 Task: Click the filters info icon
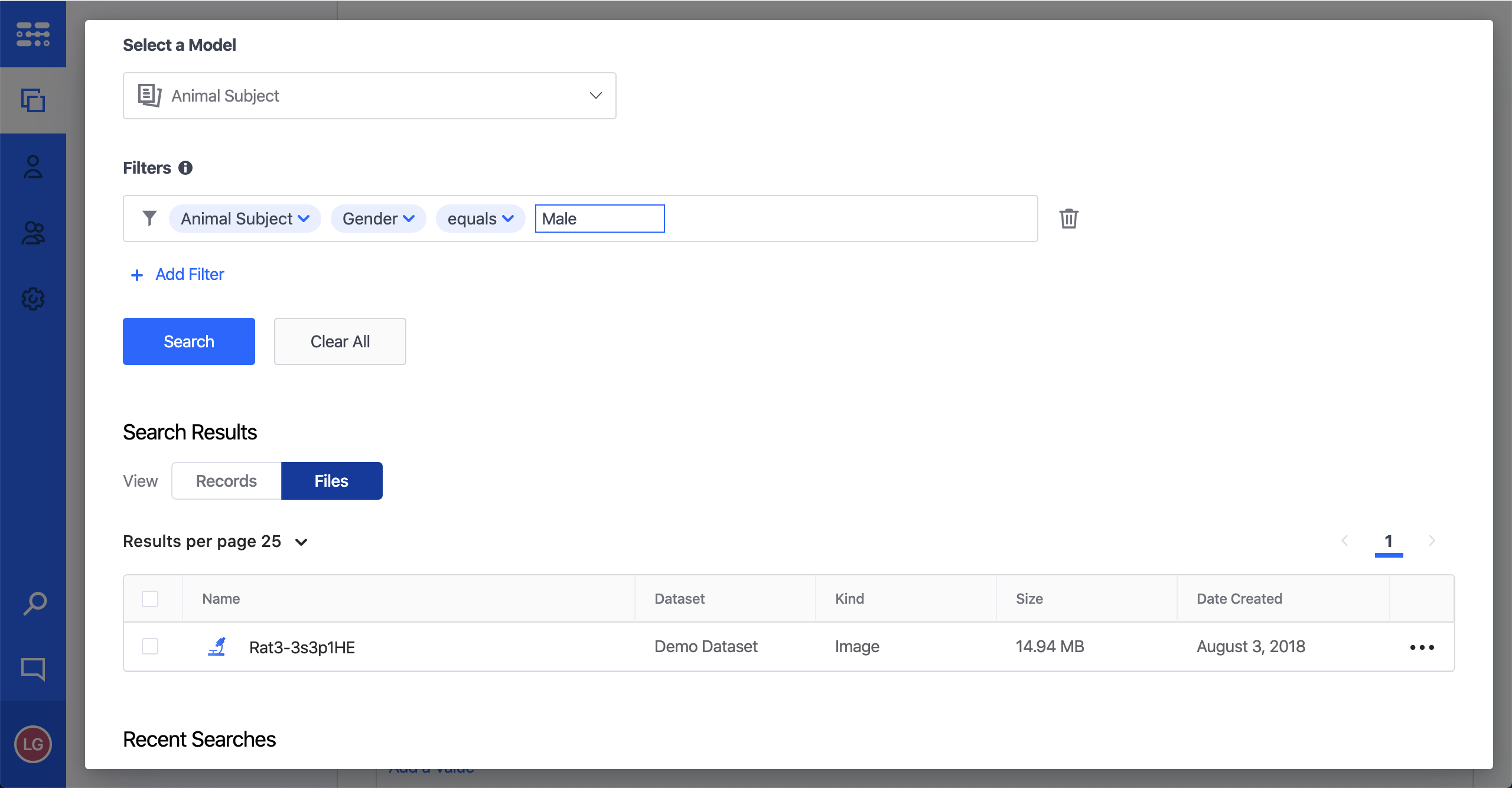pyautogui.click(x=185, y=168)
